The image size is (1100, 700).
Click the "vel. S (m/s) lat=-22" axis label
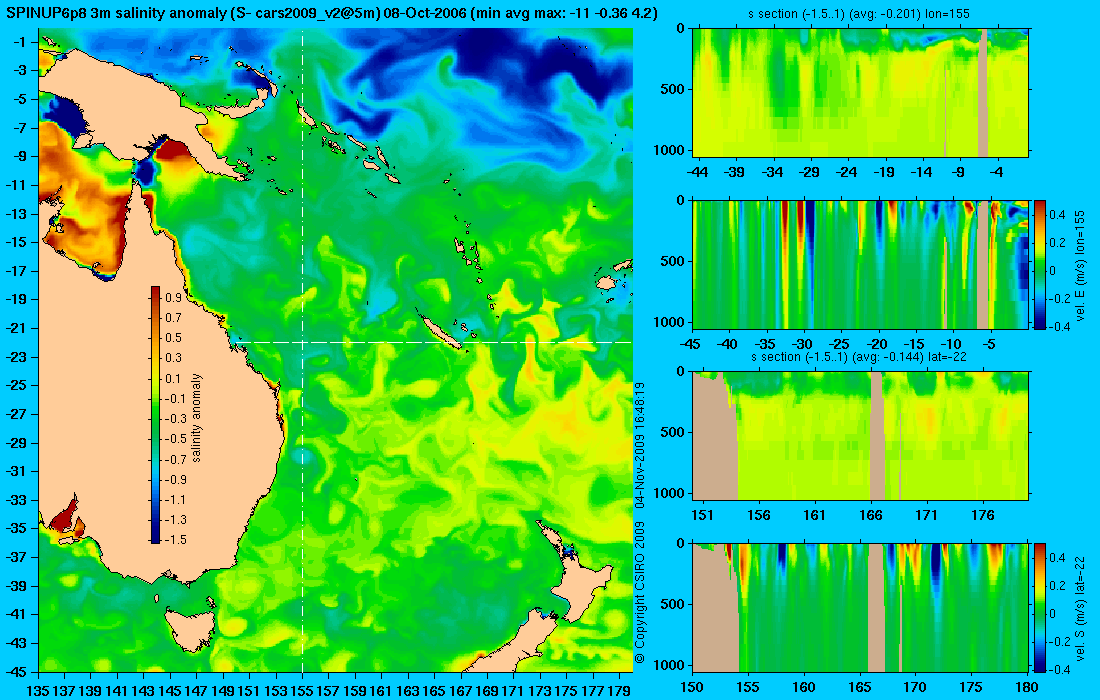1080,607
